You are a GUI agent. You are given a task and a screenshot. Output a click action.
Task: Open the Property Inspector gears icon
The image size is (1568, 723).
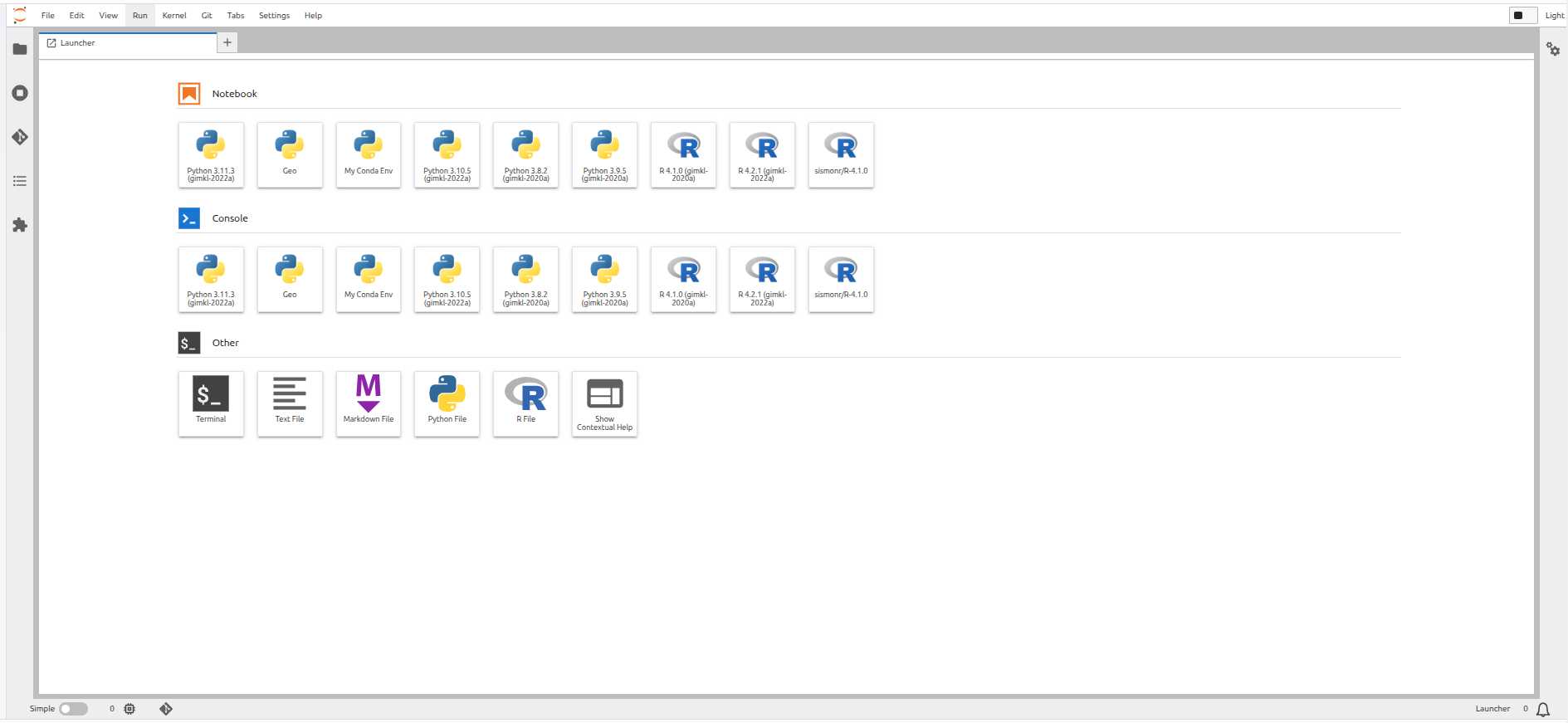tap(1552, 49)
